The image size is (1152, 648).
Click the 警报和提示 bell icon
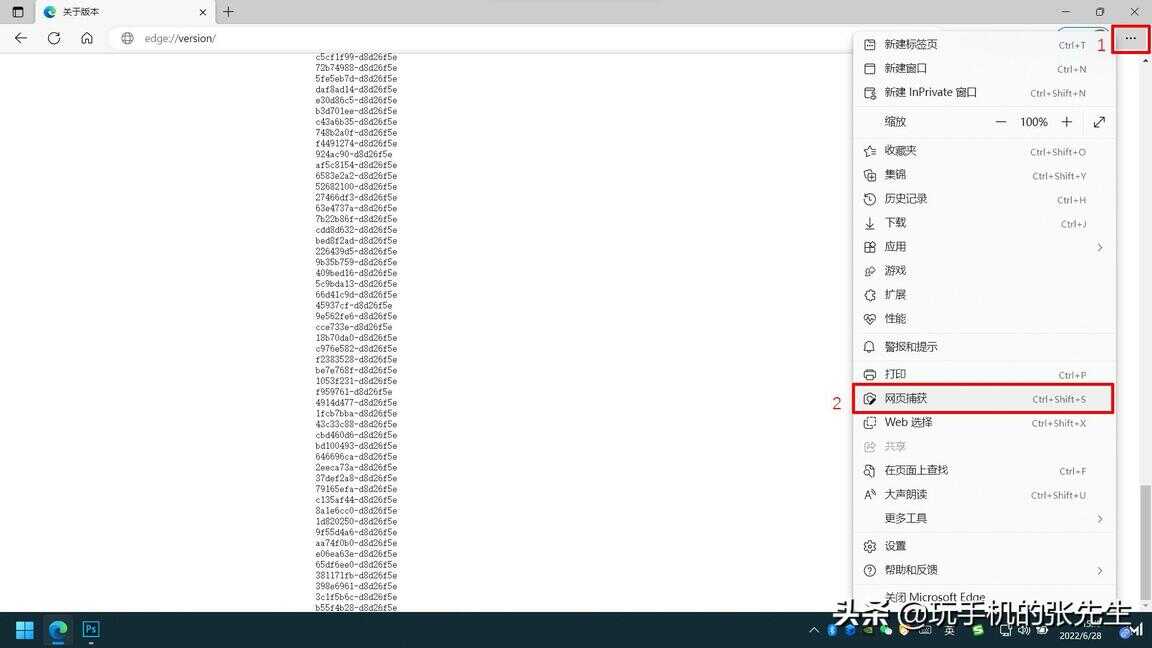870,347
